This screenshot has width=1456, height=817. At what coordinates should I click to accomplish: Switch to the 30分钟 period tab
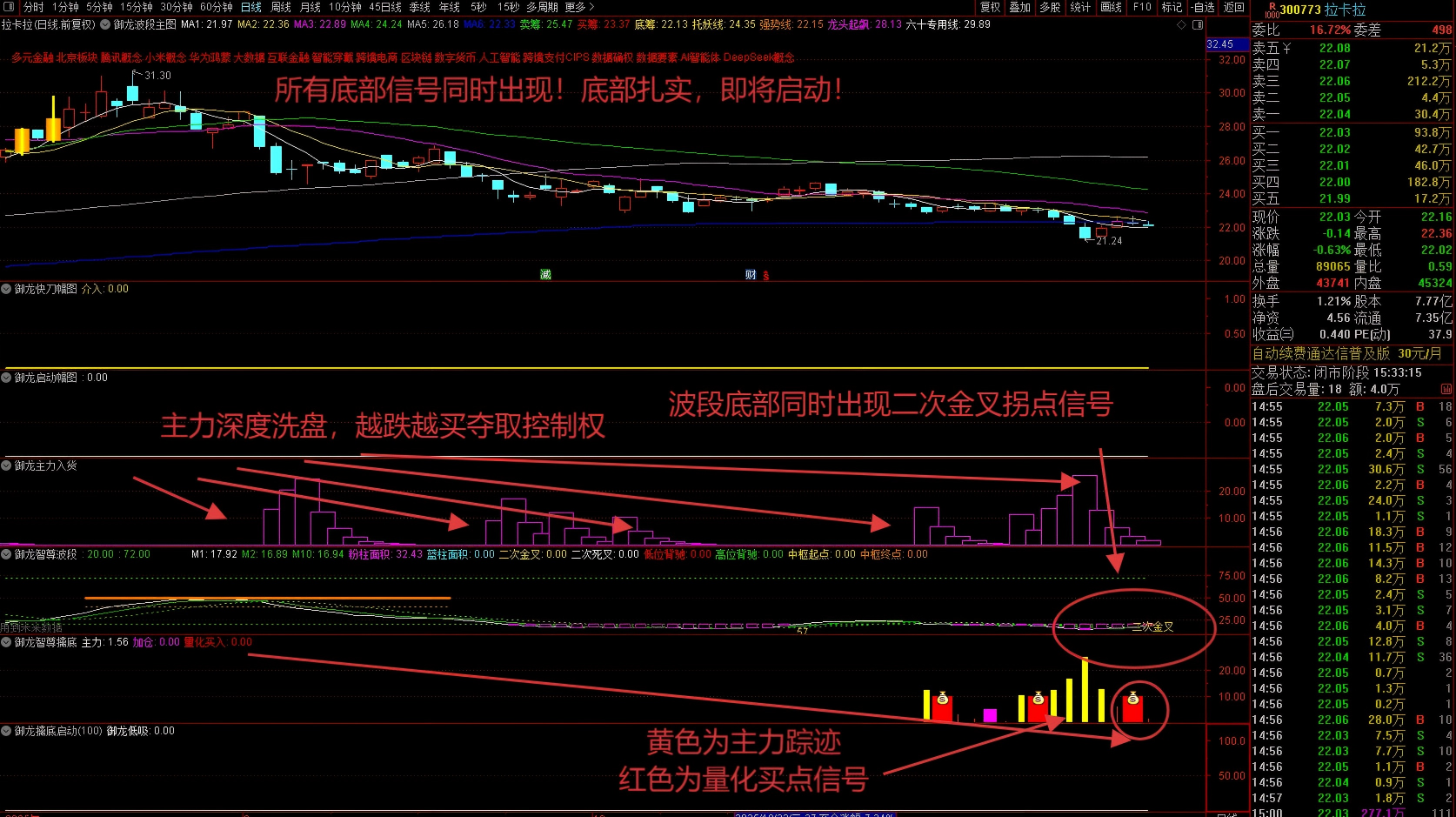click(177, 7)
